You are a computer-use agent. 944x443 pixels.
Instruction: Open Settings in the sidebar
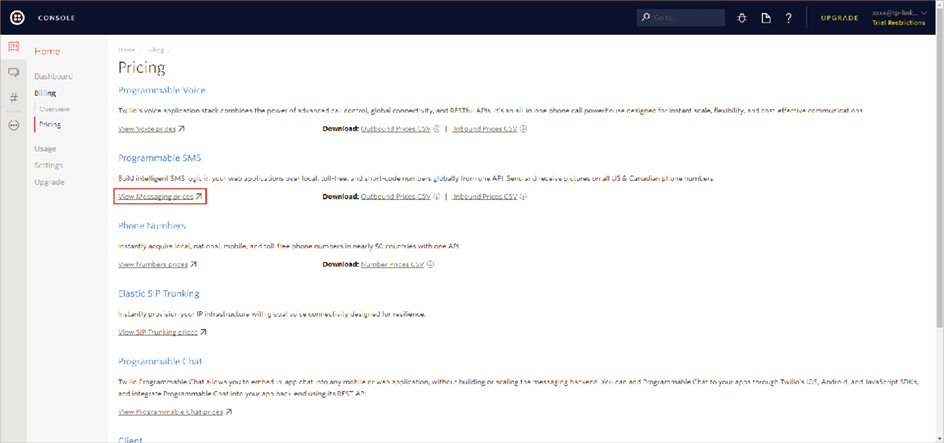49,165
